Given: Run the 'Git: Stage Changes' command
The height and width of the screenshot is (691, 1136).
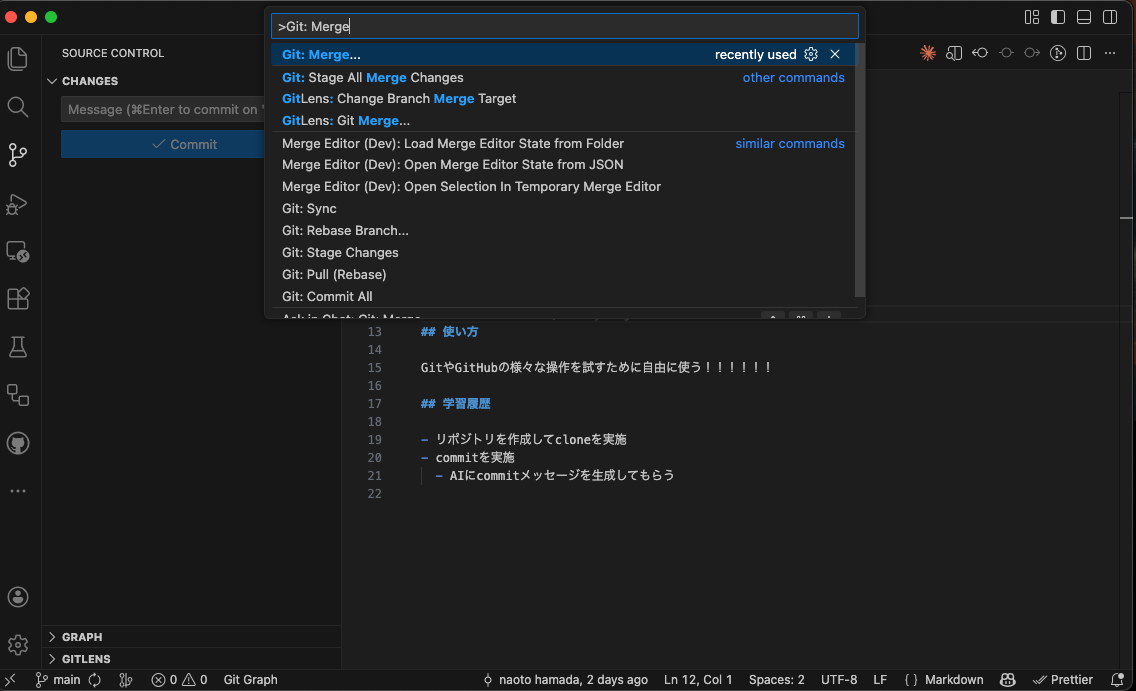Looking at the screenshot, I should pyautogui.click(x=563, y=253).
